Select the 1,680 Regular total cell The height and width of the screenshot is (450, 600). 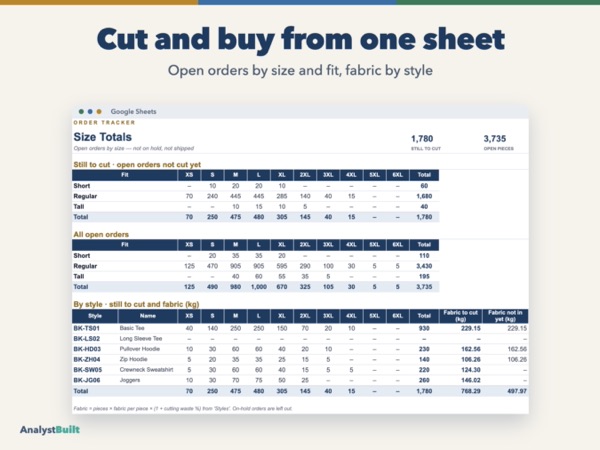click(424, 196)
